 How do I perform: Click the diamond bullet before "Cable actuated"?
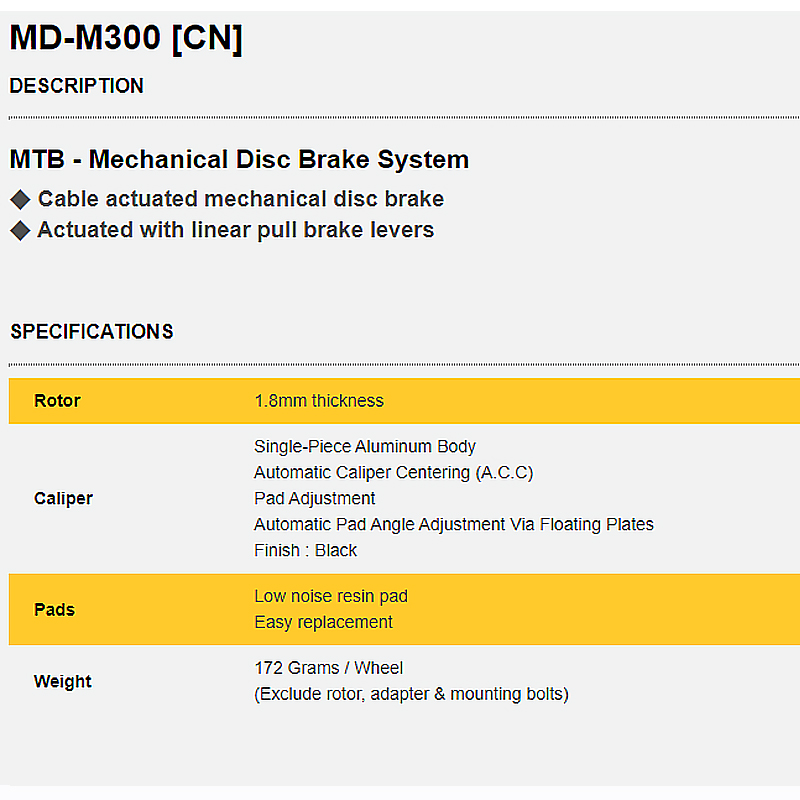[21, 199]
